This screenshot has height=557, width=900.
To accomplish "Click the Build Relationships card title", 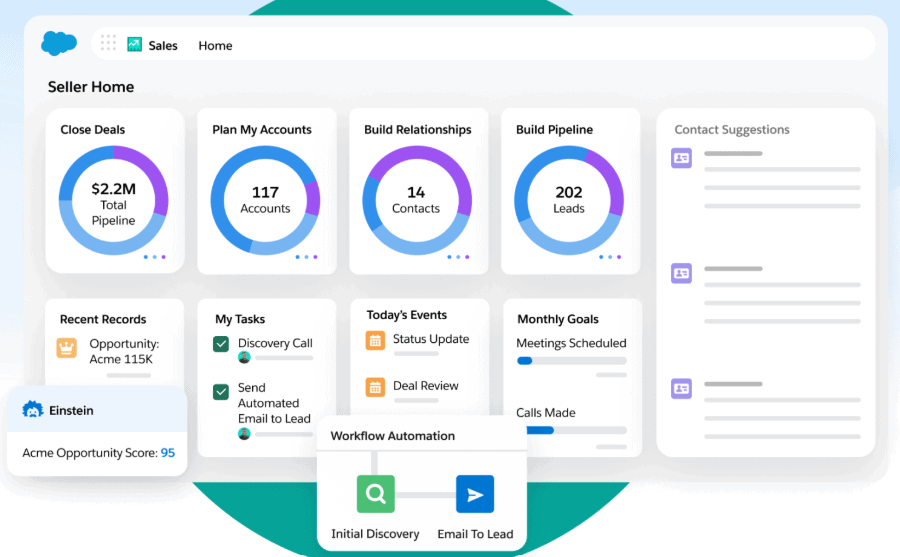I will click(418, 130).
